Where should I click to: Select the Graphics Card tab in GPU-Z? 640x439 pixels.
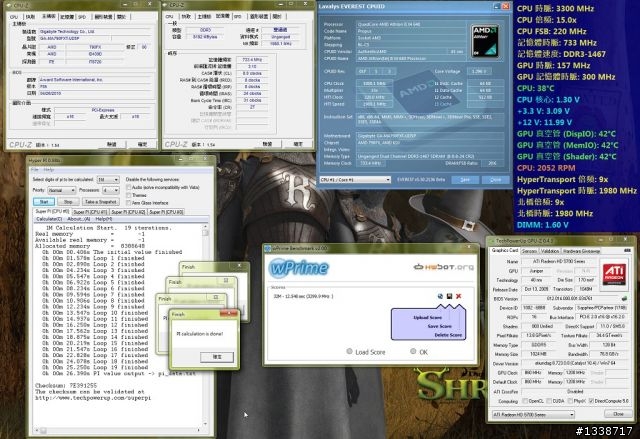(504, 250)
